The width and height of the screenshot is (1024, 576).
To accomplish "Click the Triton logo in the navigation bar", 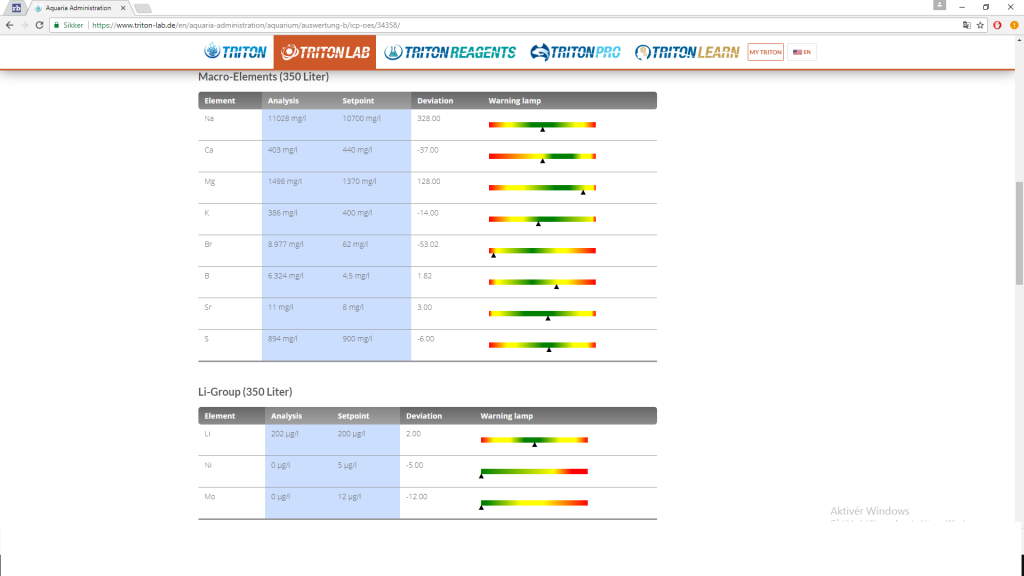I will [x=236, y=52].
